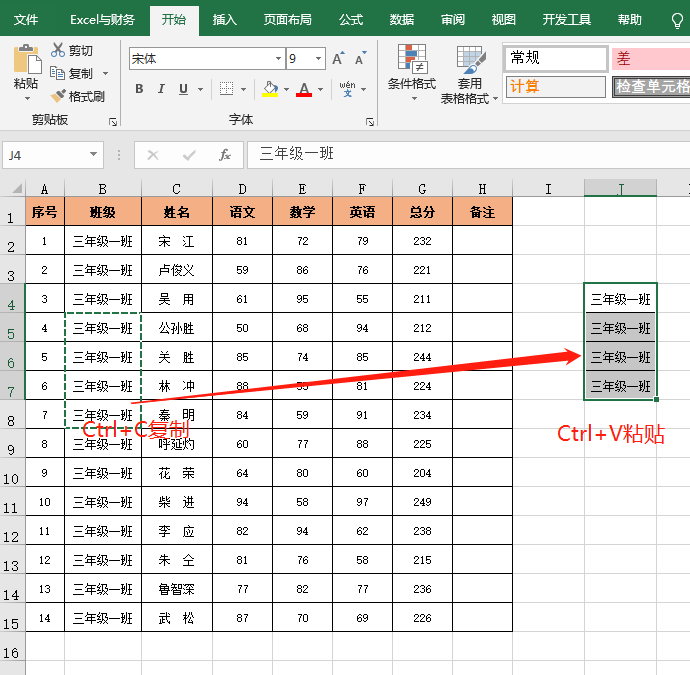This screenshot has height=675, width=690.
Task: Cancel formula entry with X icon
Action: 153,155
